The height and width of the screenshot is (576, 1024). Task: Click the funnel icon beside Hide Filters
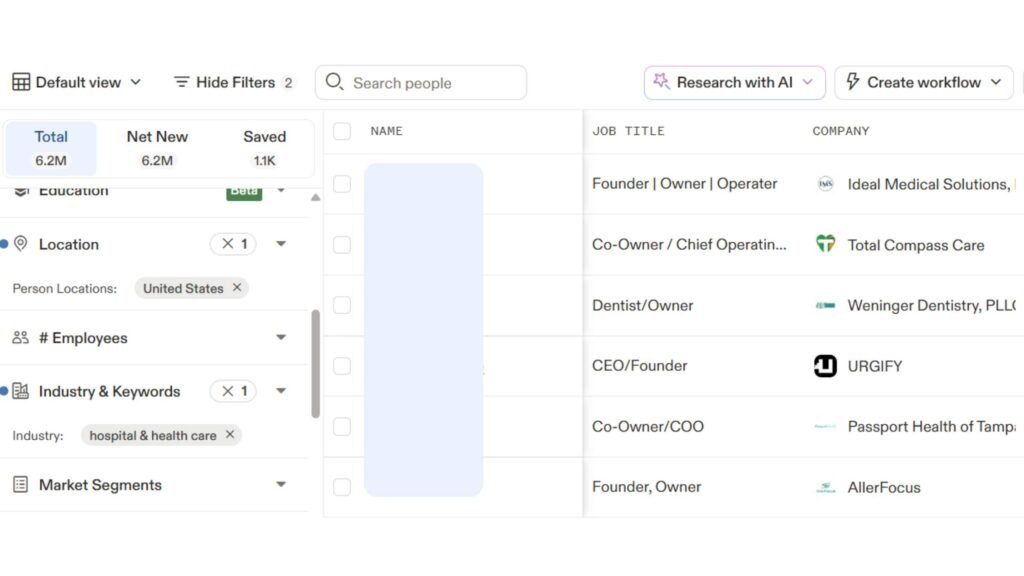click(181, 82)
